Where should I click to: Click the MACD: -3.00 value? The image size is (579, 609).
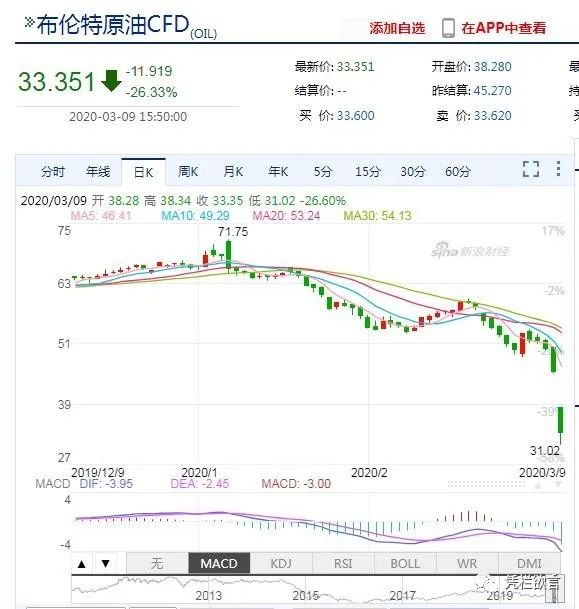296,484
